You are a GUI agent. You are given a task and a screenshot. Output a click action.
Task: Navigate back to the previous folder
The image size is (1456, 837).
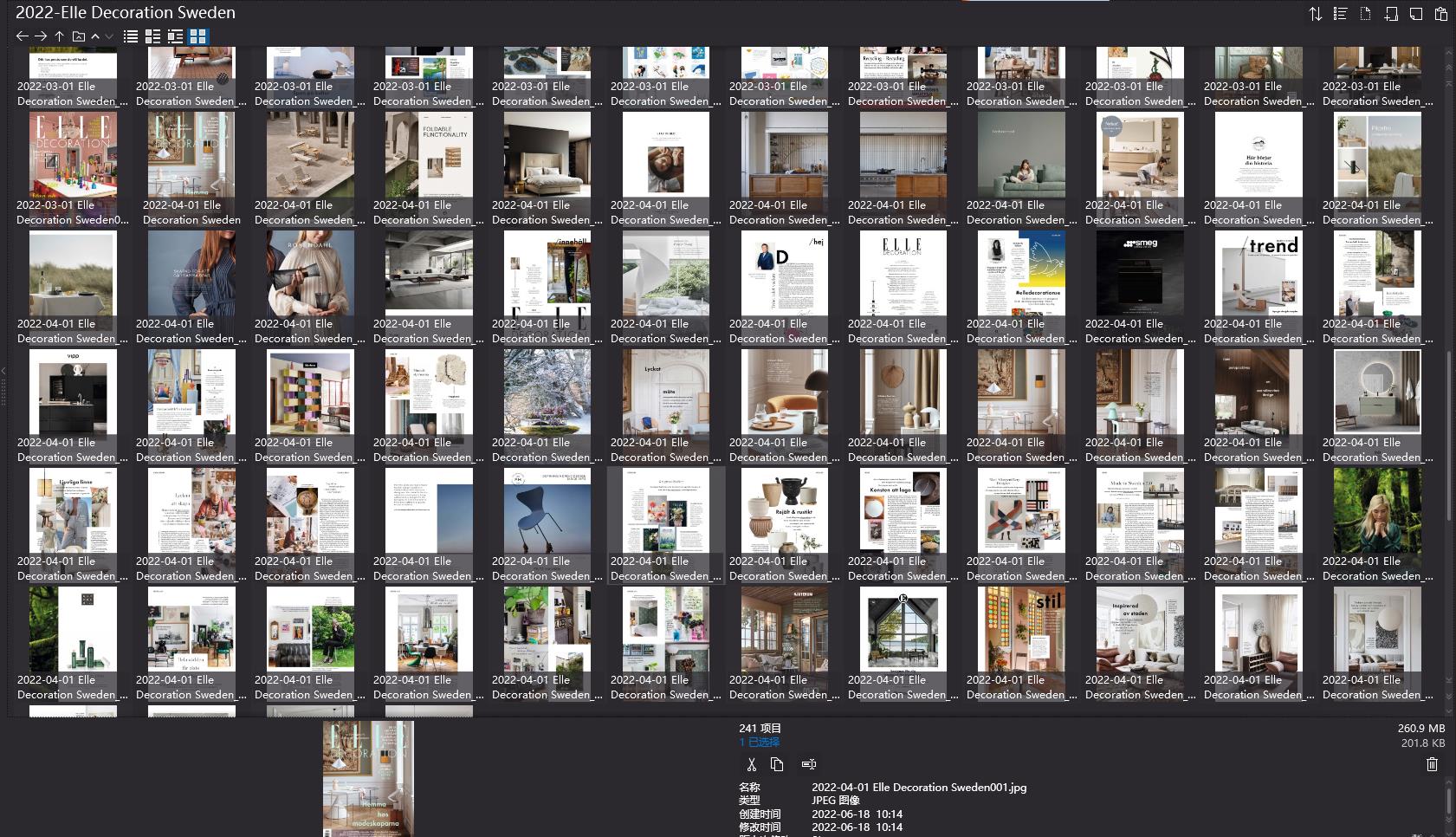click(x=22, y=36)
